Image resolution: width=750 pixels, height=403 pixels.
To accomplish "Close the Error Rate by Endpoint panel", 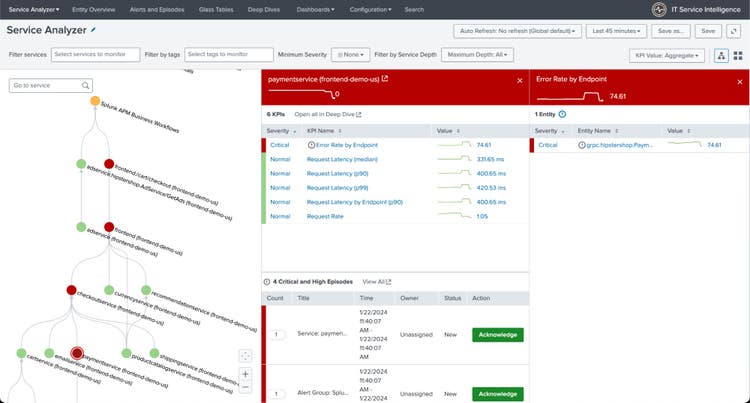I will 741,80.
